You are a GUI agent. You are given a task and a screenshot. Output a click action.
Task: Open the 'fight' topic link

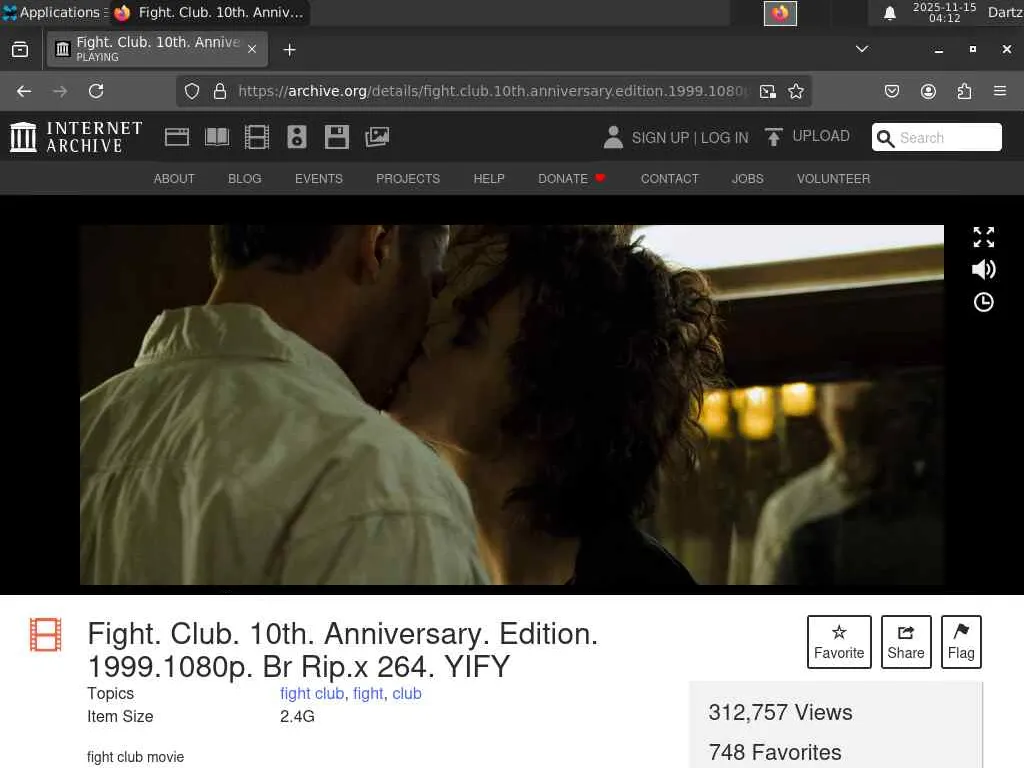coord(368,694)
